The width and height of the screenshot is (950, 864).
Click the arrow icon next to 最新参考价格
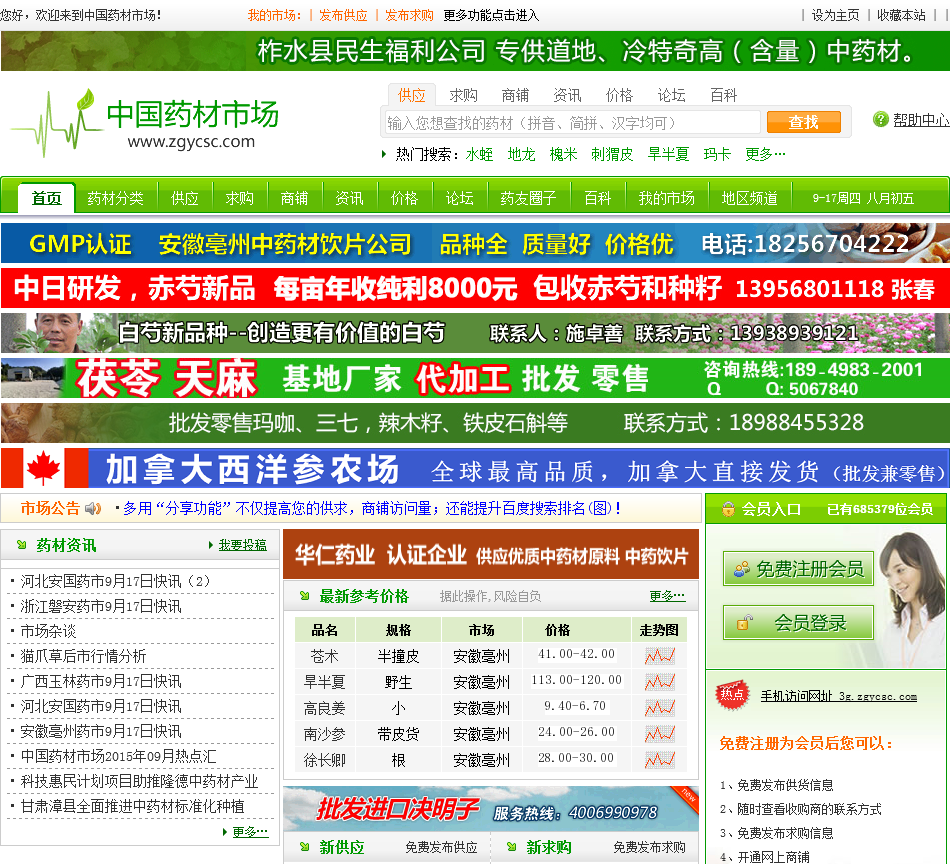coord(305,596)
